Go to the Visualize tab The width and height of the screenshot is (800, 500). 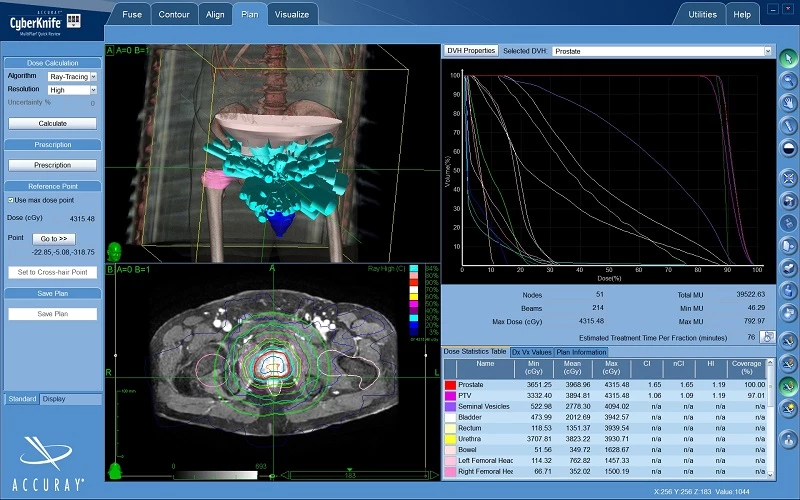(x=292, y=14)
